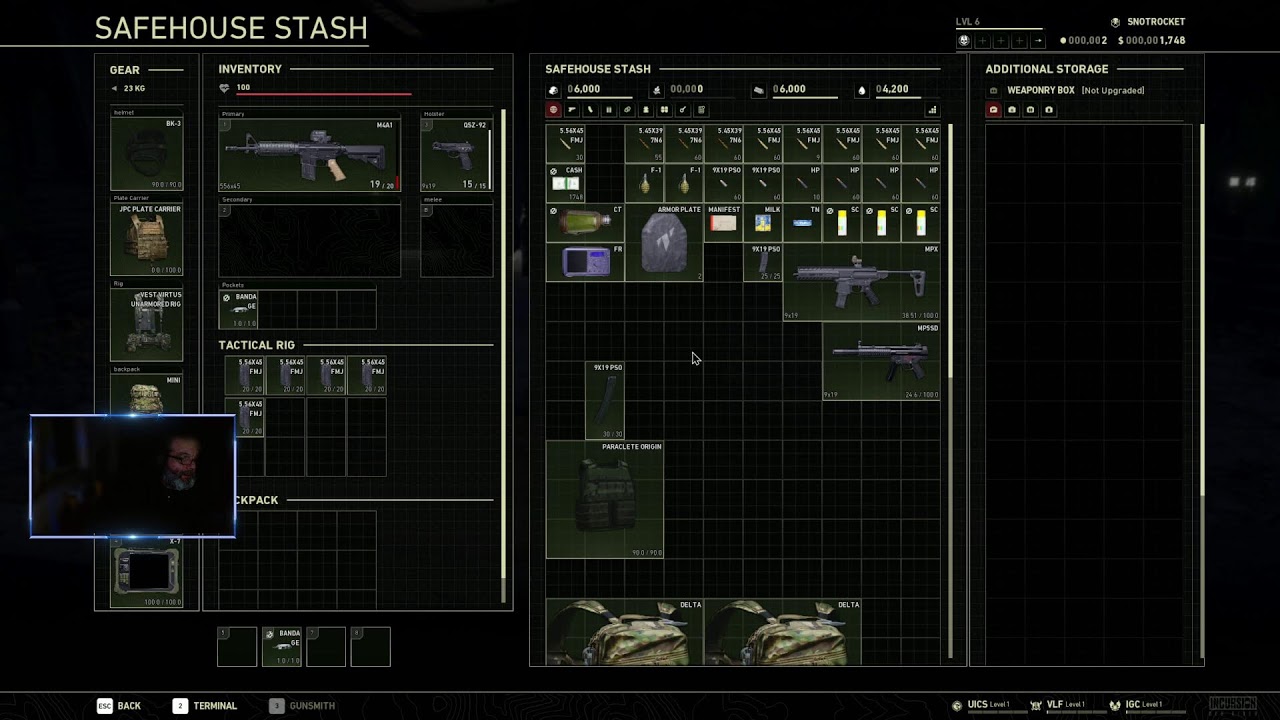The image size is (1280, 720).
Task: Filter stash by keys icon
Action: pos(683,110)
